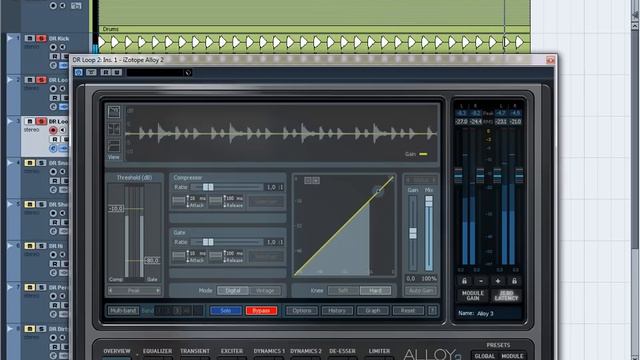Open channel settings 'e' for track 6 DR Hi
The width and height of the screenshot is (640, 360).
tap(53, 273)
